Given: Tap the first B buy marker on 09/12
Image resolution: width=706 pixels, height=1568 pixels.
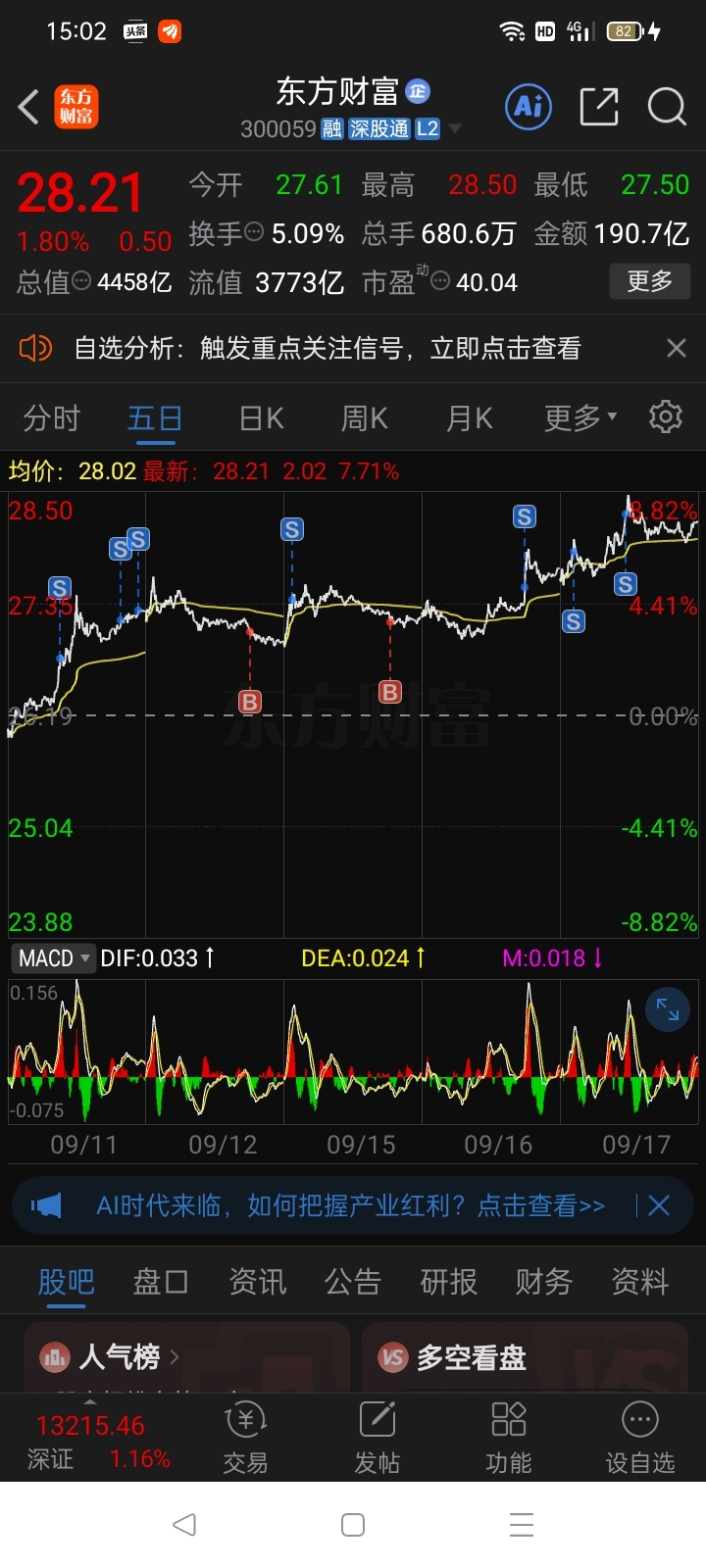Looking at the screenshot, I should (250, 702).
